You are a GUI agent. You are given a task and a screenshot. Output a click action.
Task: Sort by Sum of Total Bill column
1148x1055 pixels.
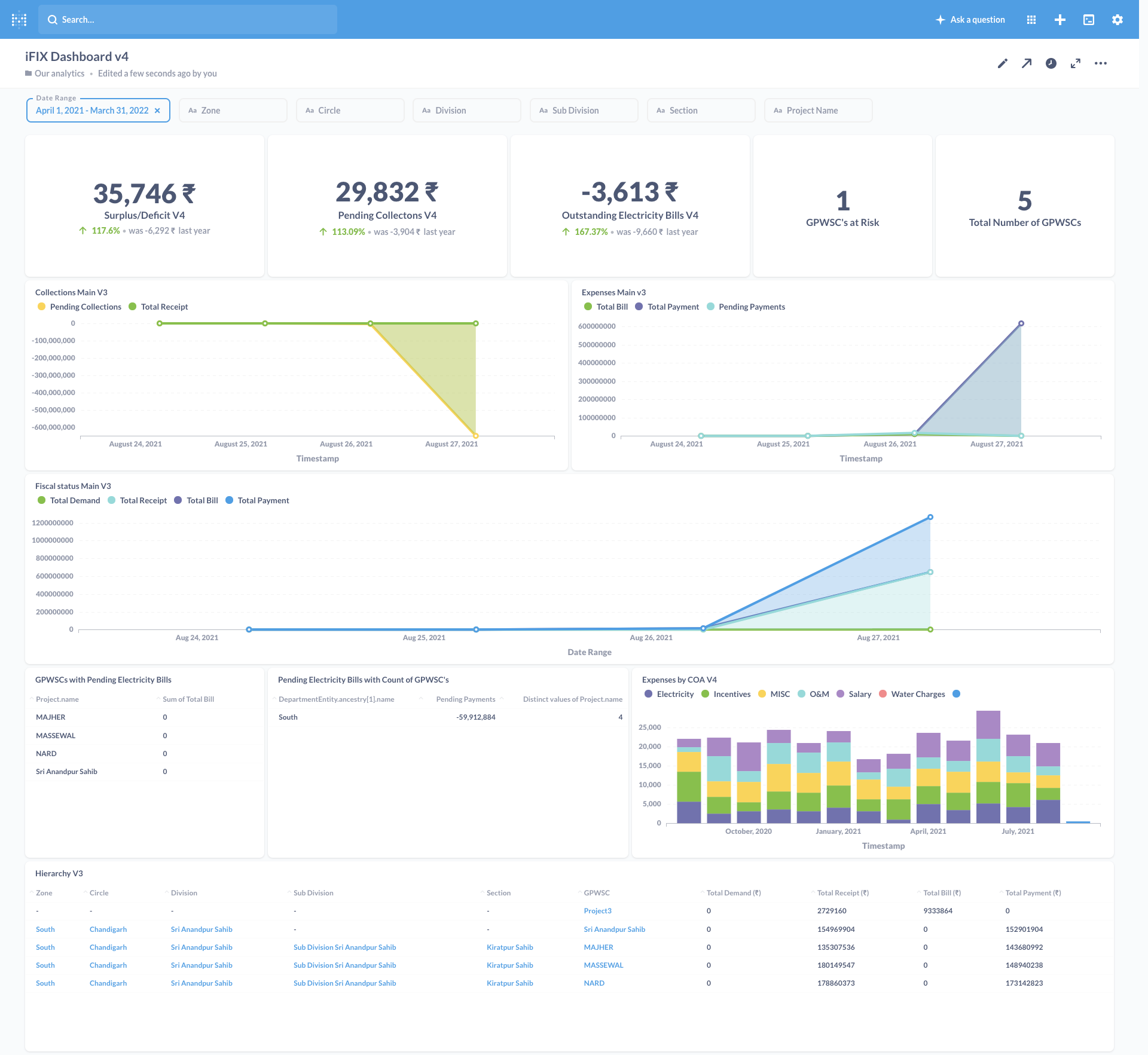pyautogui.click(x=188, y=699)
